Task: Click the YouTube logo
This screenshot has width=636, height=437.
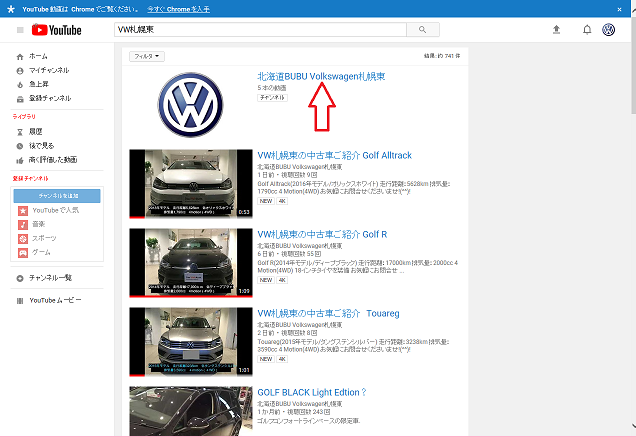Action: 56,30
